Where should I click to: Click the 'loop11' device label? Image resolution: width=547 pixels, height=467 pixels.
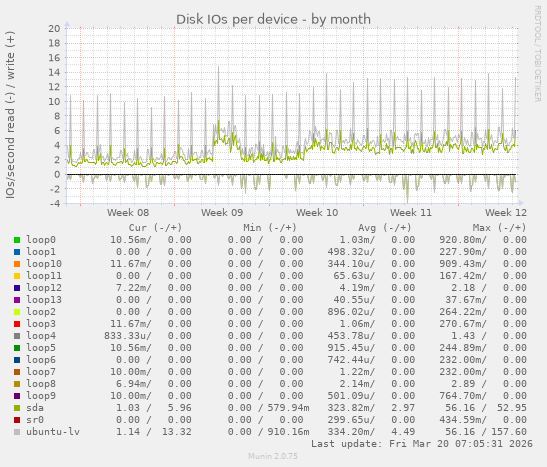click(44, 276)
